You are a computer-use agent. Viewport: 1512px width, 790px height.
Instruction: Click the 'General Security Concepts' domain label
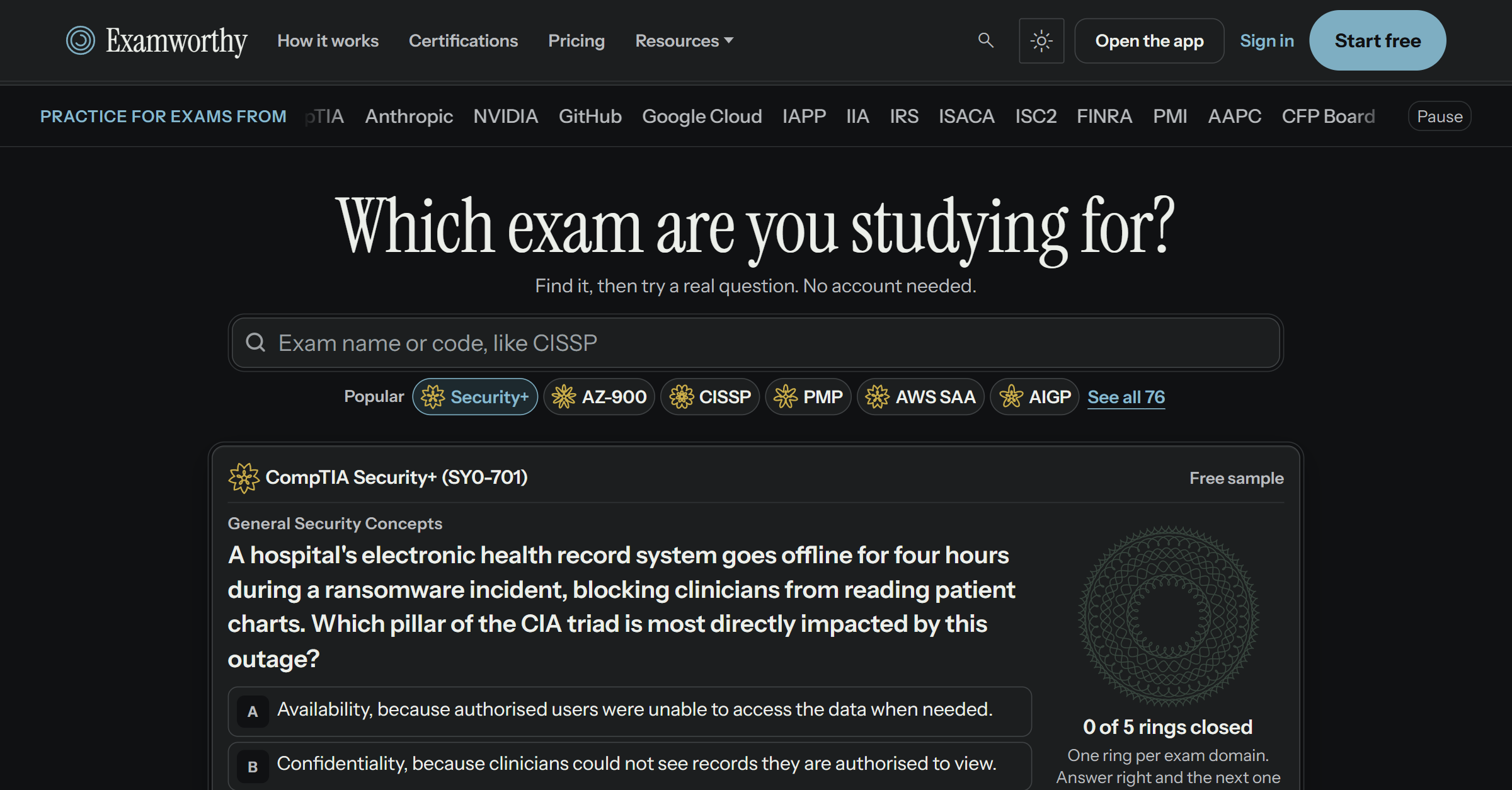tap(335, 524)
